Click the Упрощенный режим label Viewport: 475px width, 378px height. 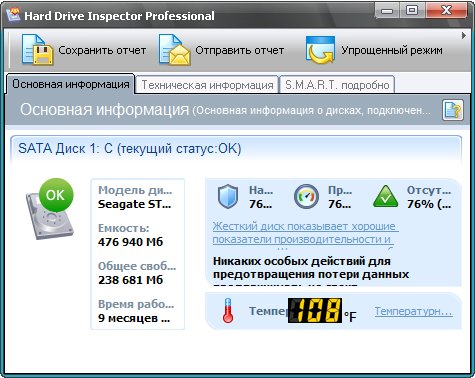coord(392,51)
